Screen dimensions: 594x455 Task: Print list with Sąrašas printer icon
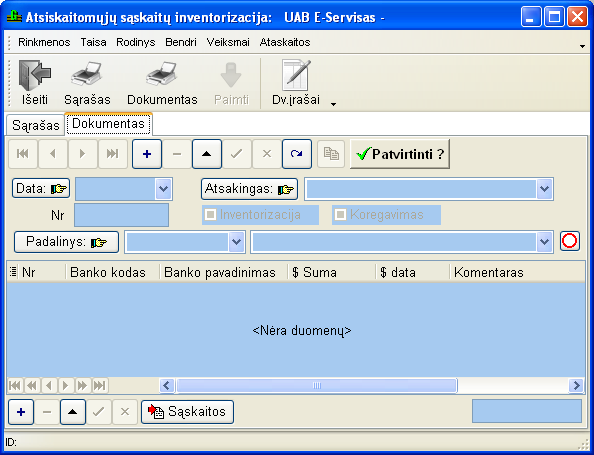(87, 74)
